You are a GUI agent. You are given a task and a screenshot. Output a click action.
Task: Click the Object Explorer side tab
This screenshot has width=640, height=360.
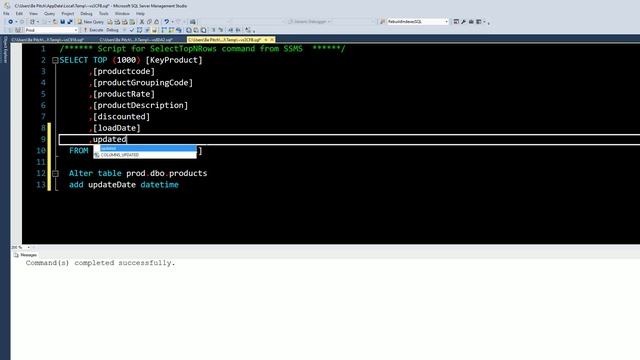click(5, 50)
